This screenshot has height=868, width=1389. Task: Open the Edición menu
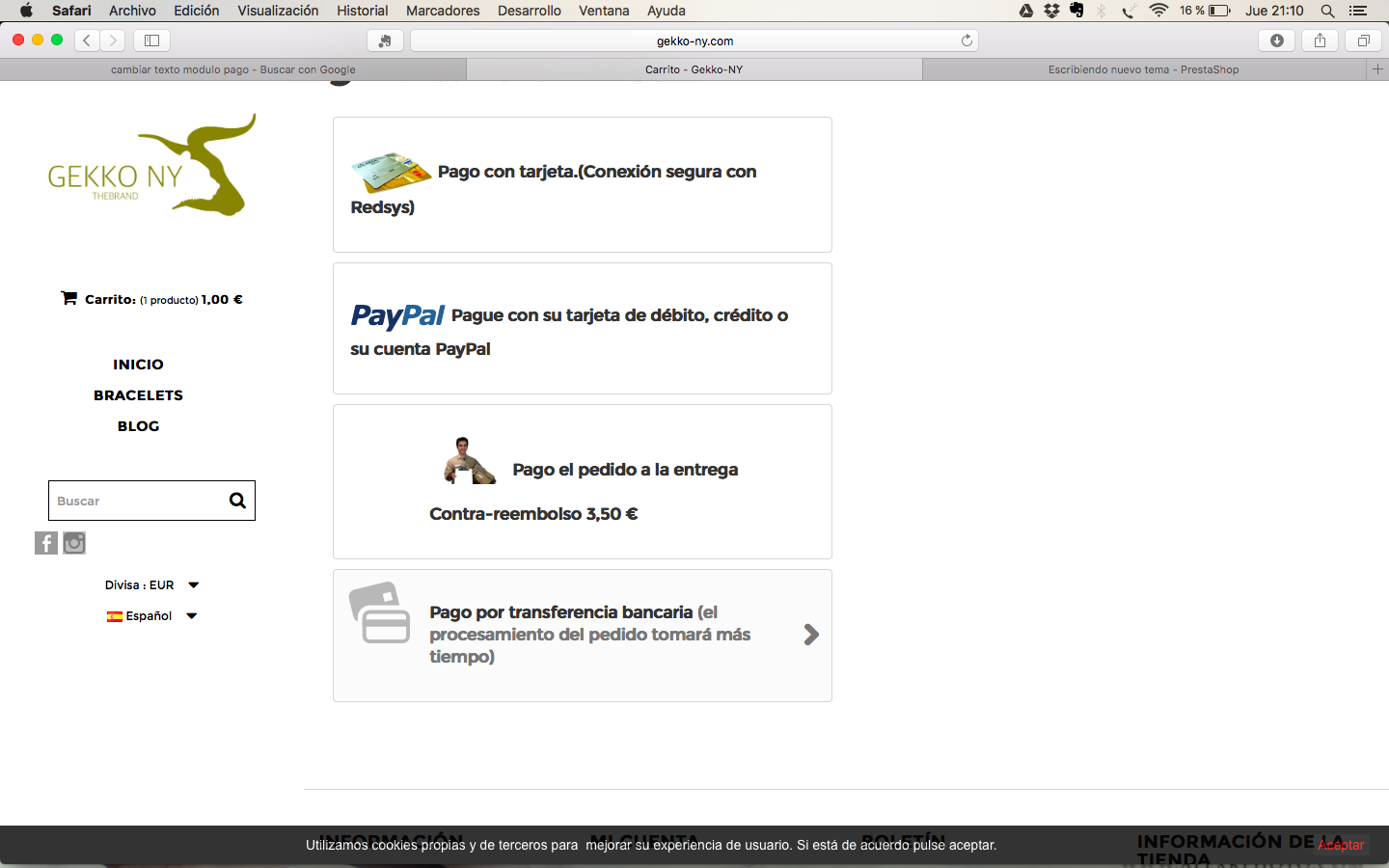(197, 11)
